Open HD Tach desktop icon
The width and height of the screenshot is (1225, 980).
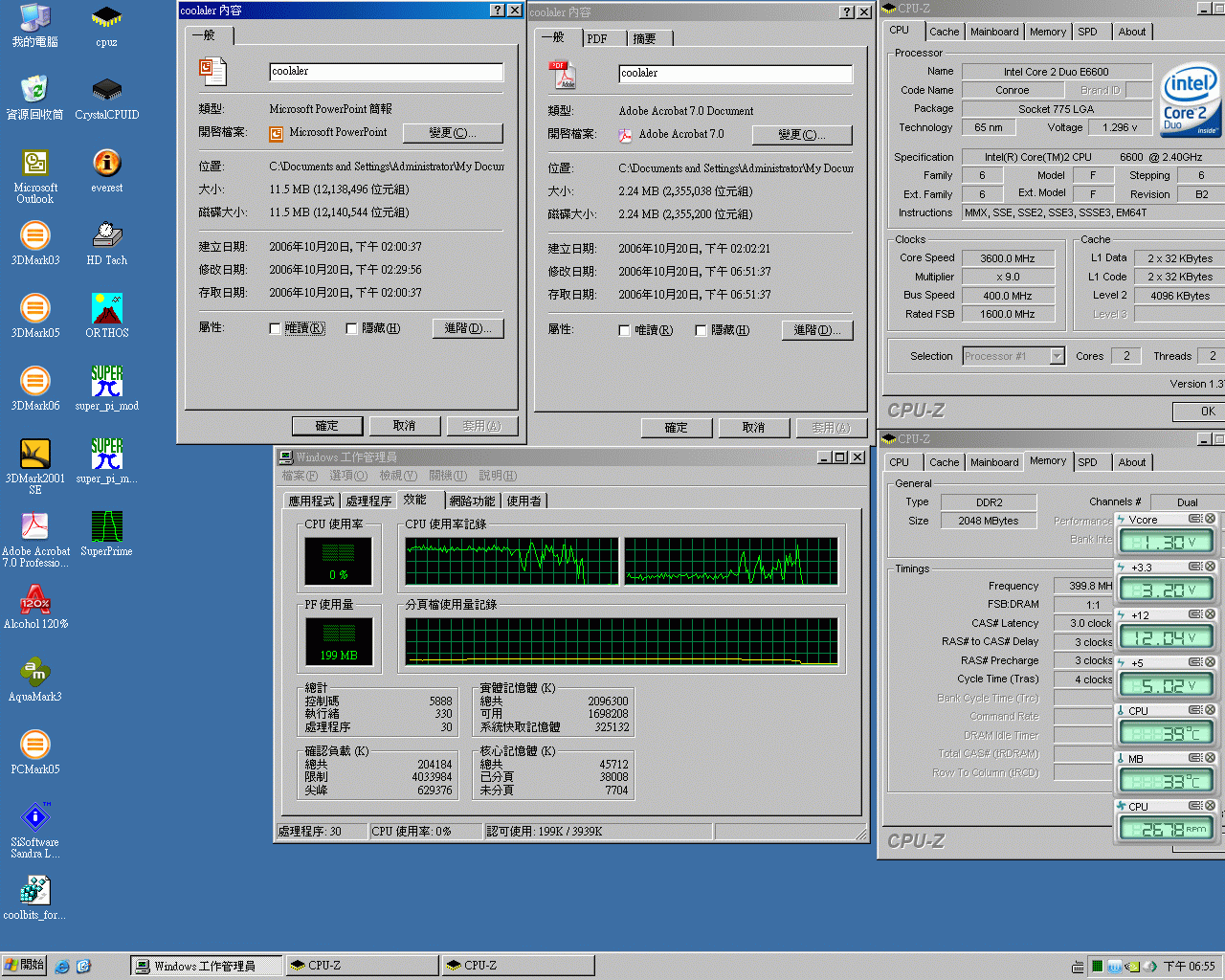pos(106,243)
